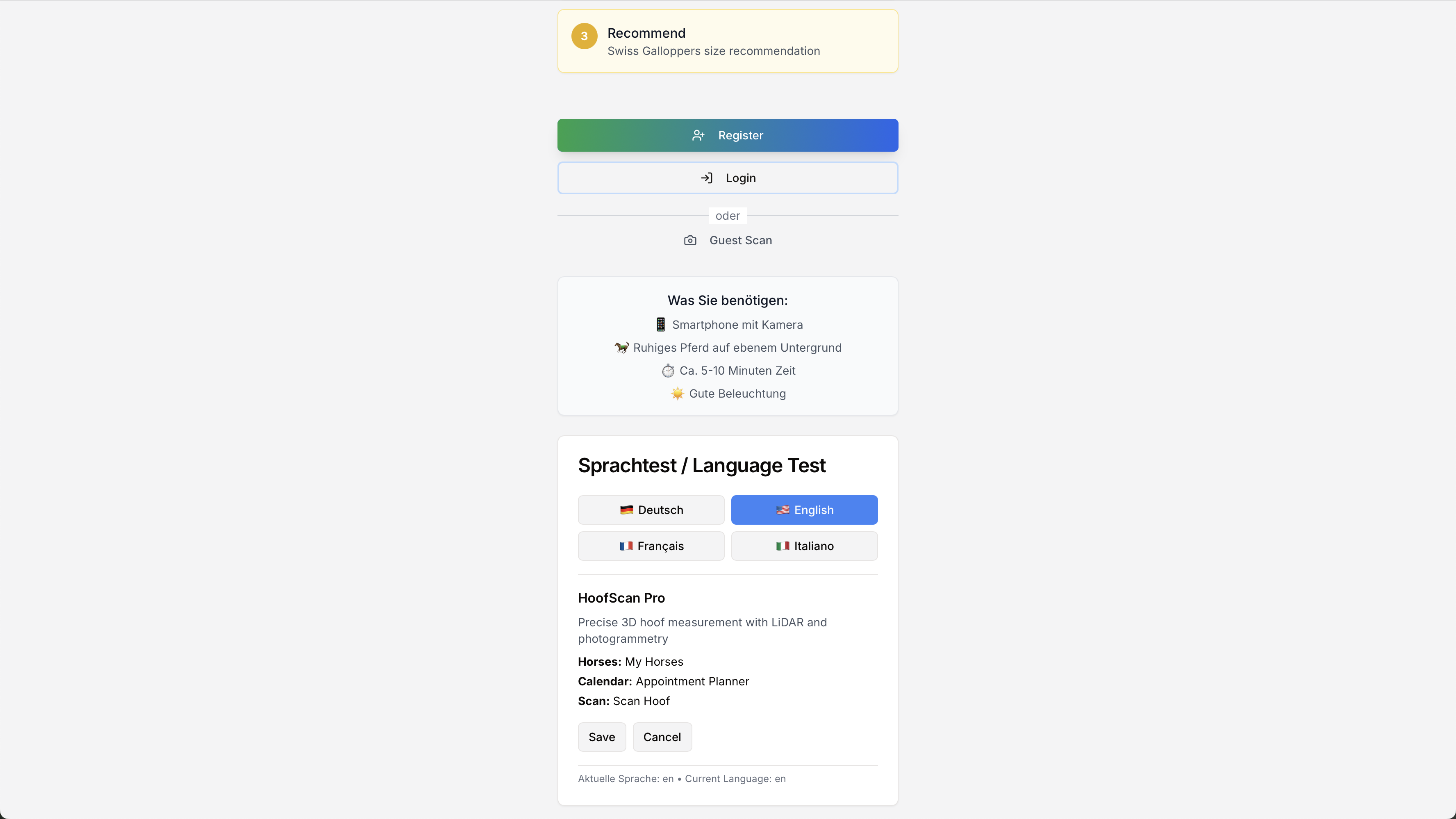
Task: Open the Recommend step card
Action: pos(728,41)
